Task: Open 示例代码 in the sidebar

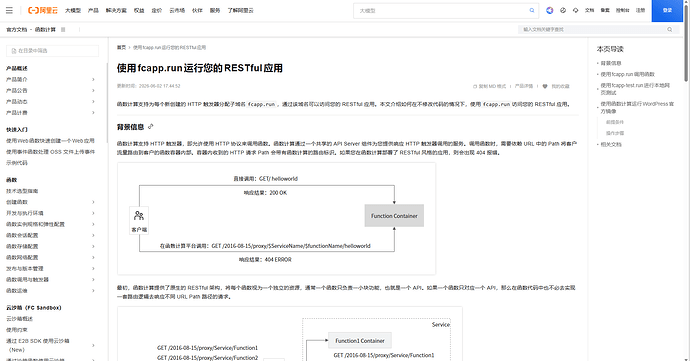Action: pos(17,163)
